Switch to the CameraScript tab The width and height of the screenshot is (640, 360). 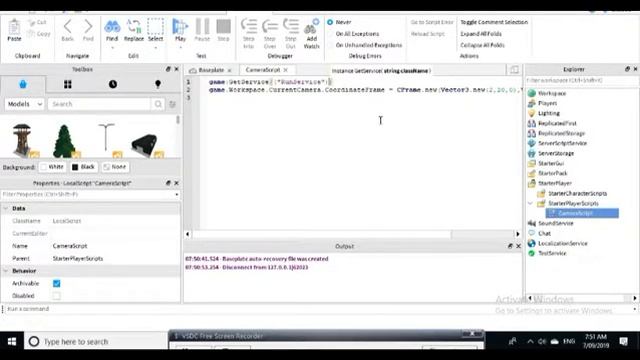[263, 70]
